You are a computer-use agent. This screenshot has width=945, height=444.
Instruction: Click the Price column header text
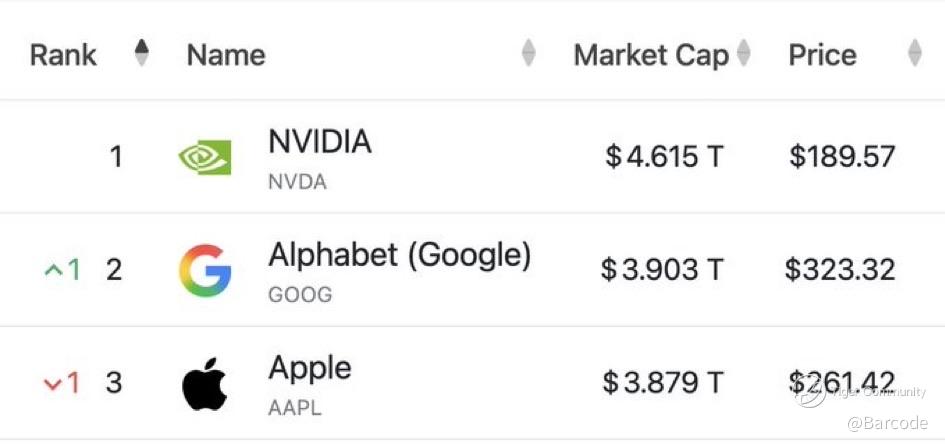pyautogui.click(x=822, y=55)
